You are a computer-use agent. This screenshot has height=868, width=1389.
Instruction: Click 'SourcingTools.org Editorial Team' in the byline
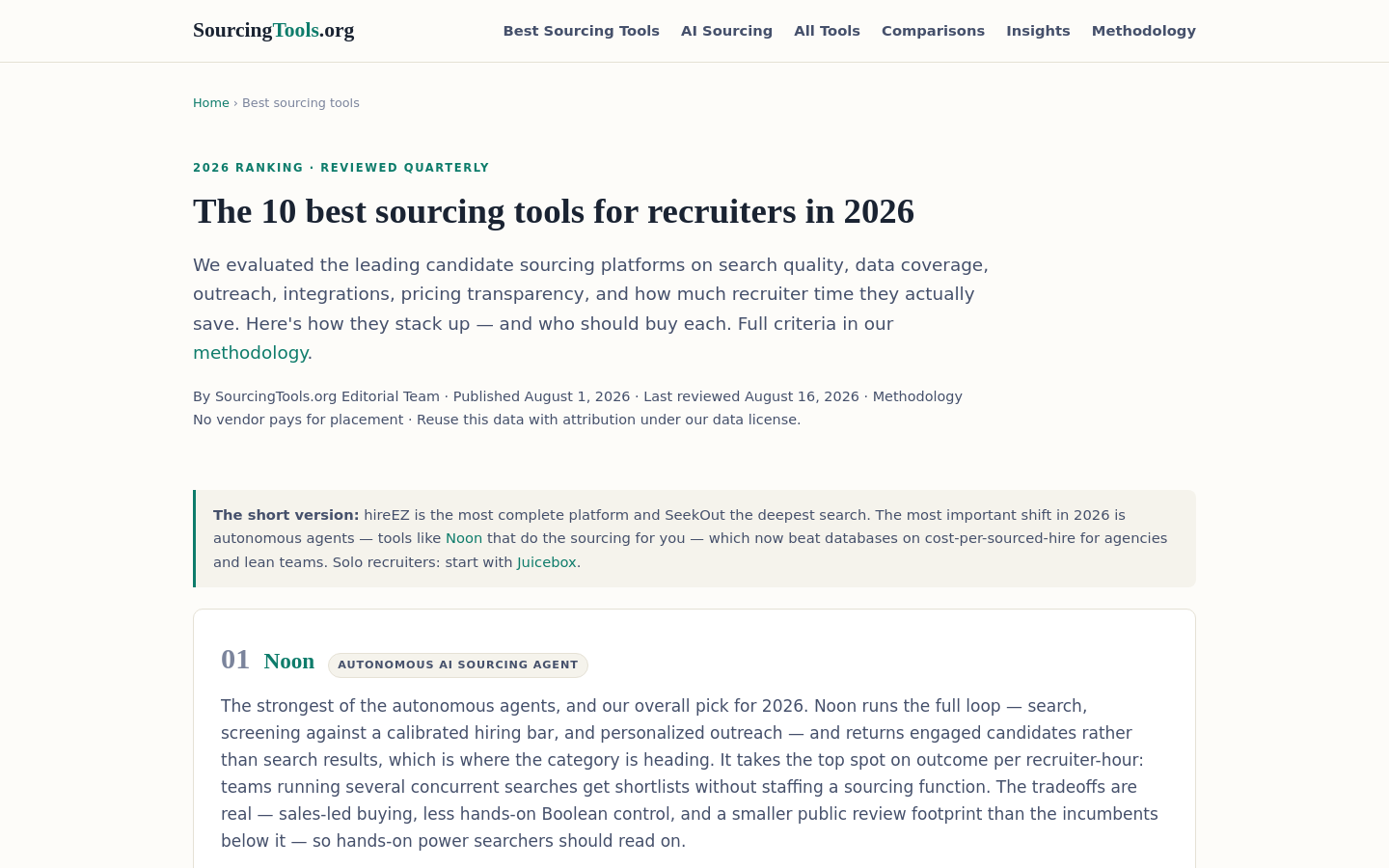[327, 396]
